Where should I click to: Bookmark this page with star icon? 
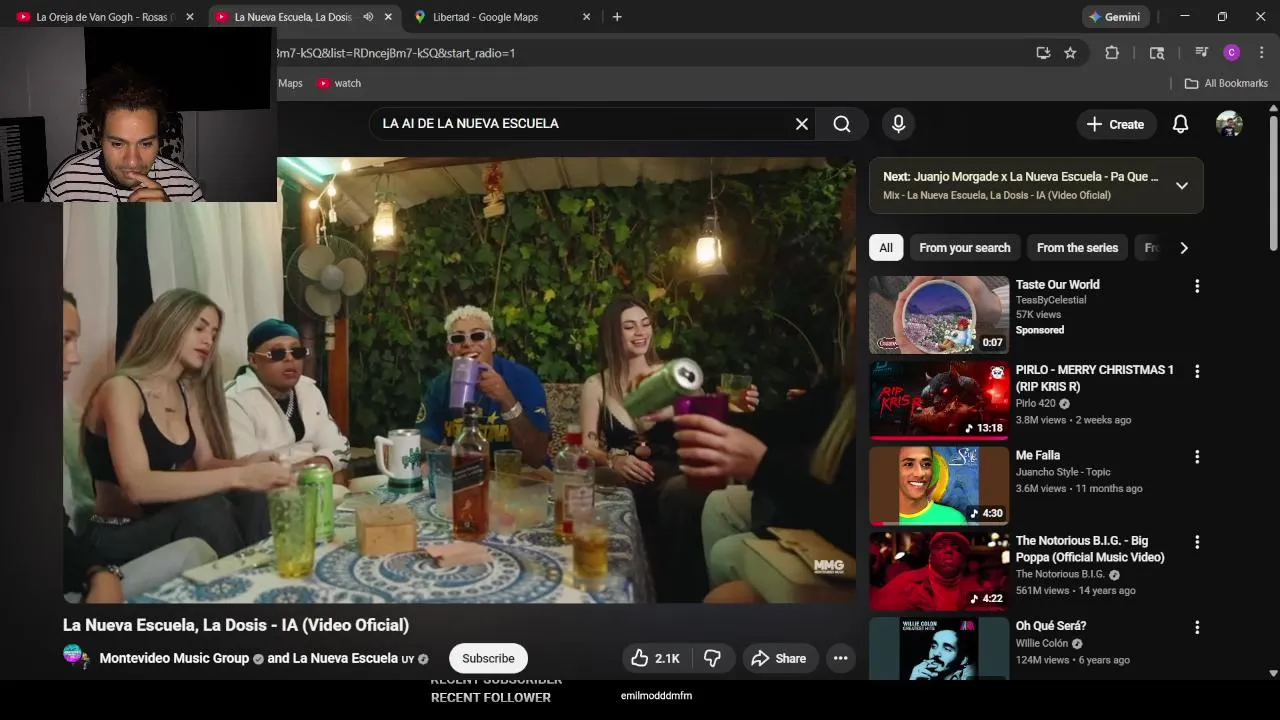(x=1070, y=53)
